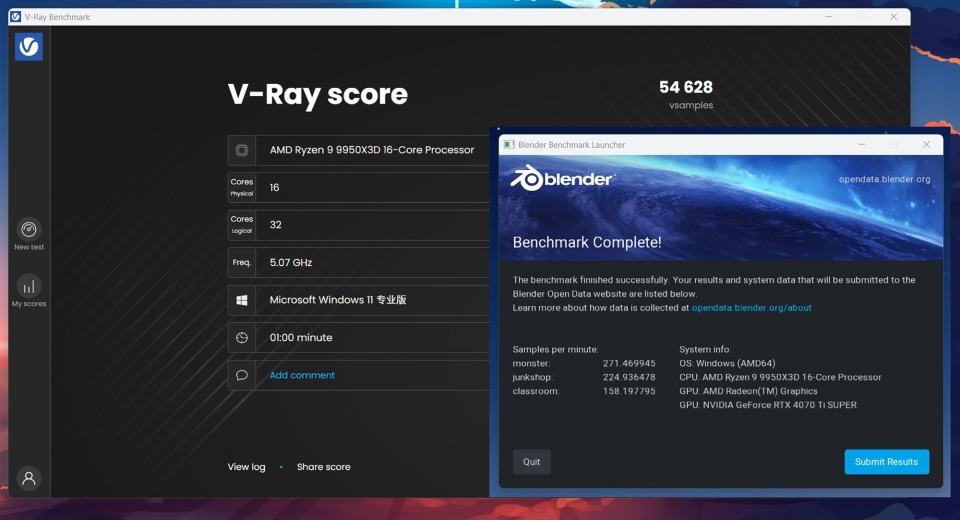Click the OS: Windows (AMD64) line
The image size is (960, 520).
coord(727,363)
